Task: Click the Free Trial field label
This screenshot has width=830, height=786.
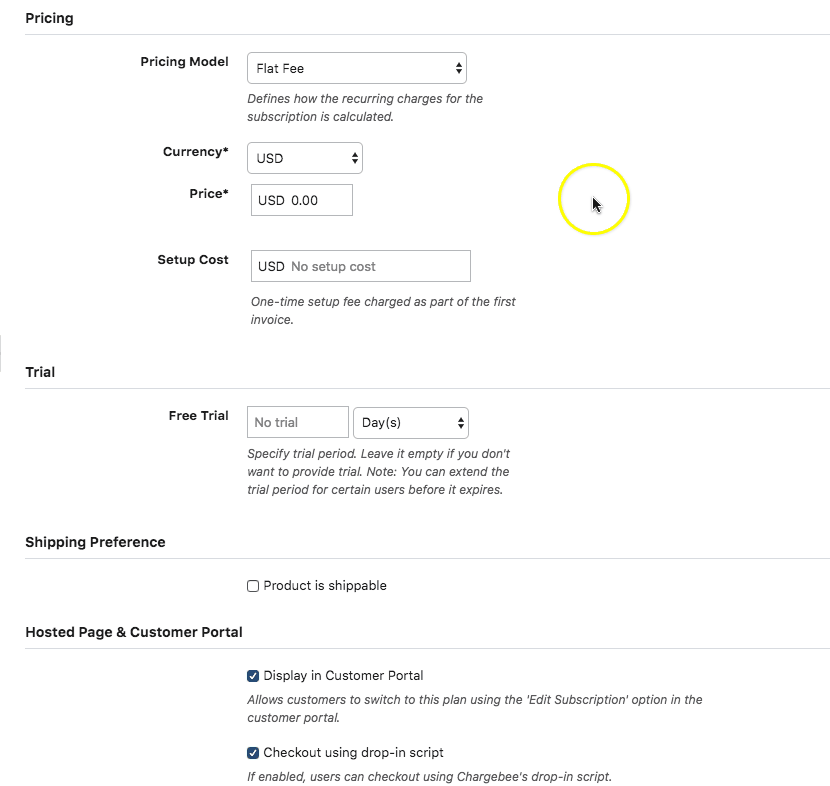Action: (198, 416)
